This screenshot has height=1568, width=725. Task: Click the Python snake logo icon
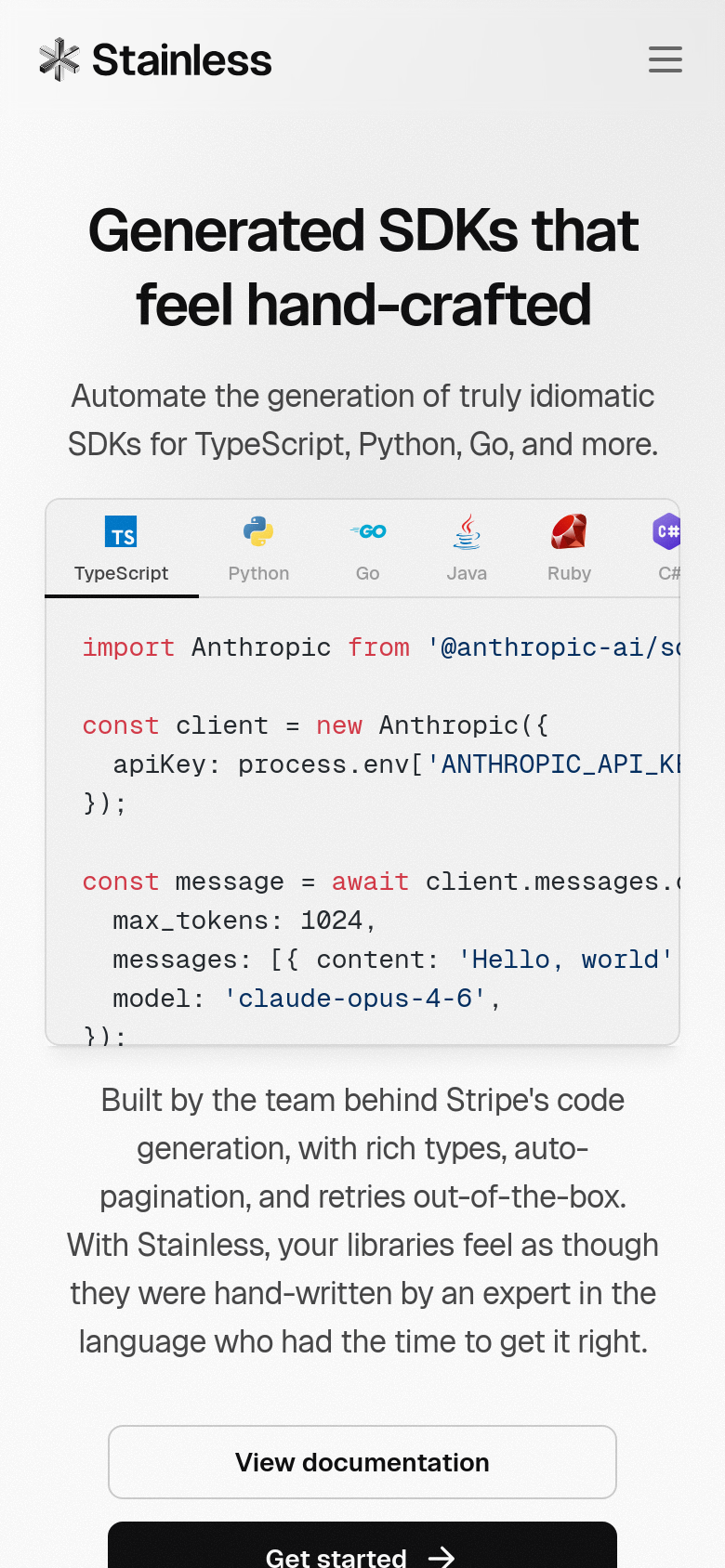258,531
